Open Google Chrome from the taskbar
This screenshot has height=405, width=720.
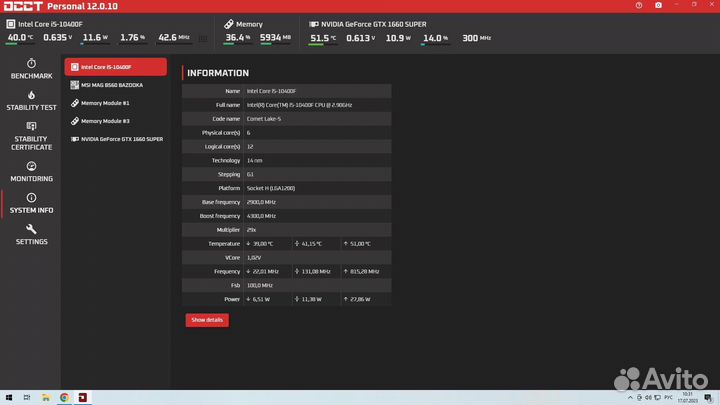pyautogui.click(x=64, y=398)
